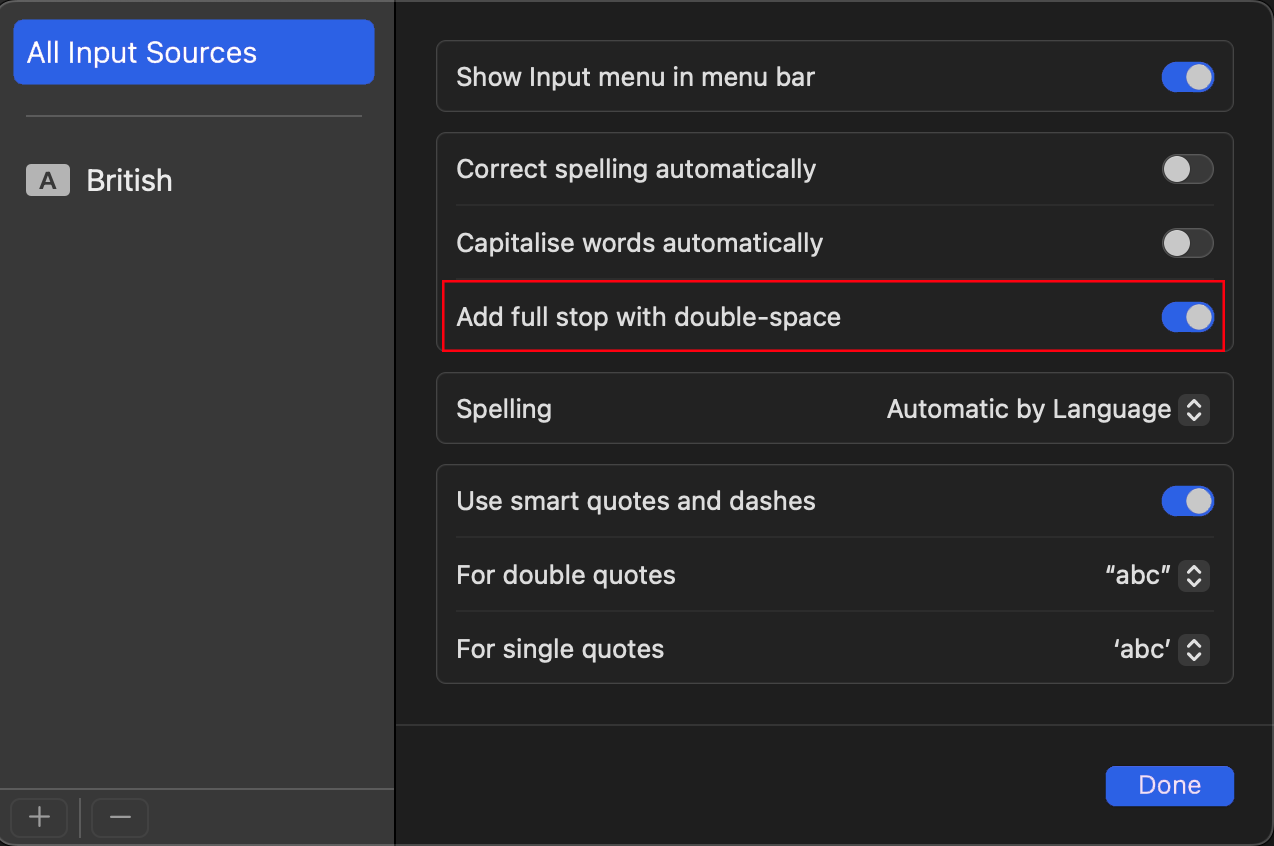Click the chevrons beside 'abc' single quotes
Image resolution: width=1274 pixels, height=846 pixels.
pyautogui.click(x=1193, y=649)
